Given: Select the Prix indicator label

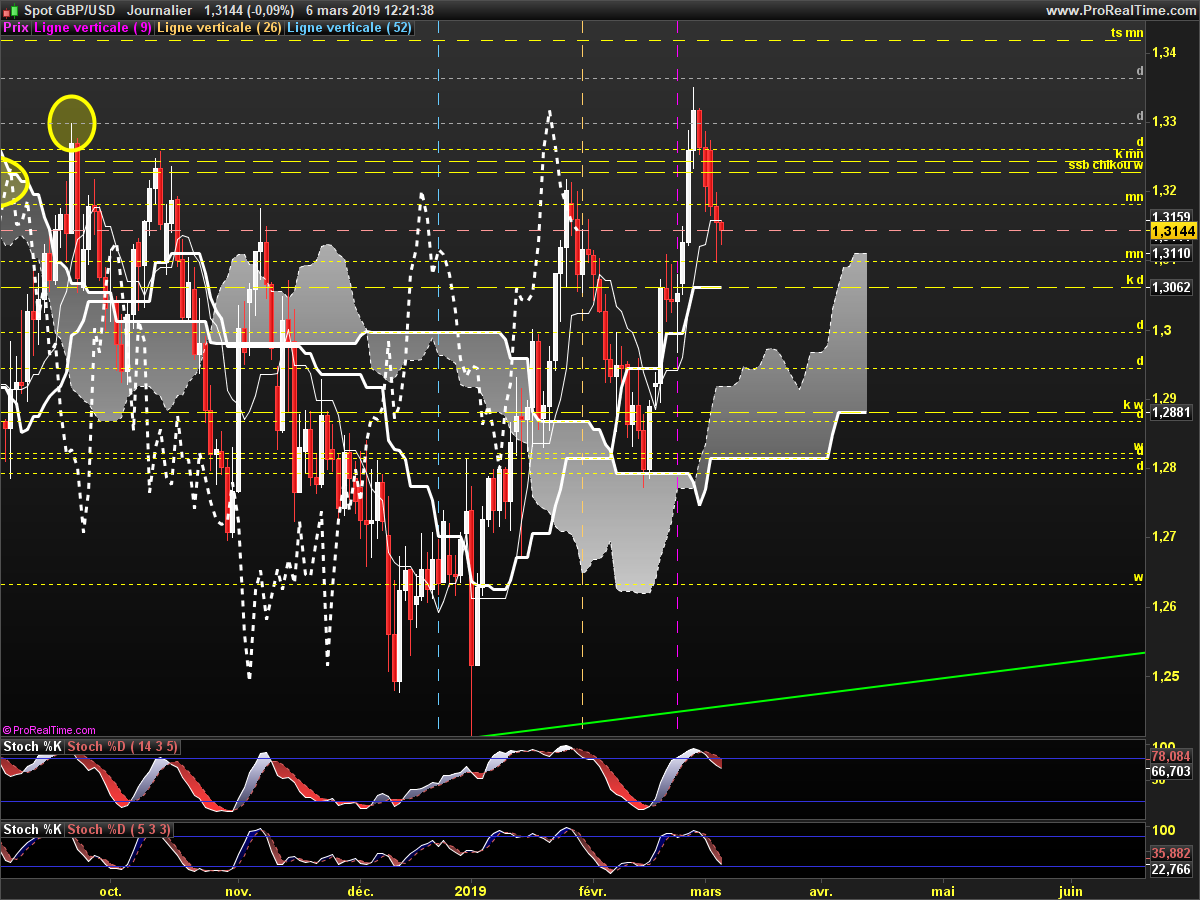Looking at the screenshot, I should pos(16,28).
